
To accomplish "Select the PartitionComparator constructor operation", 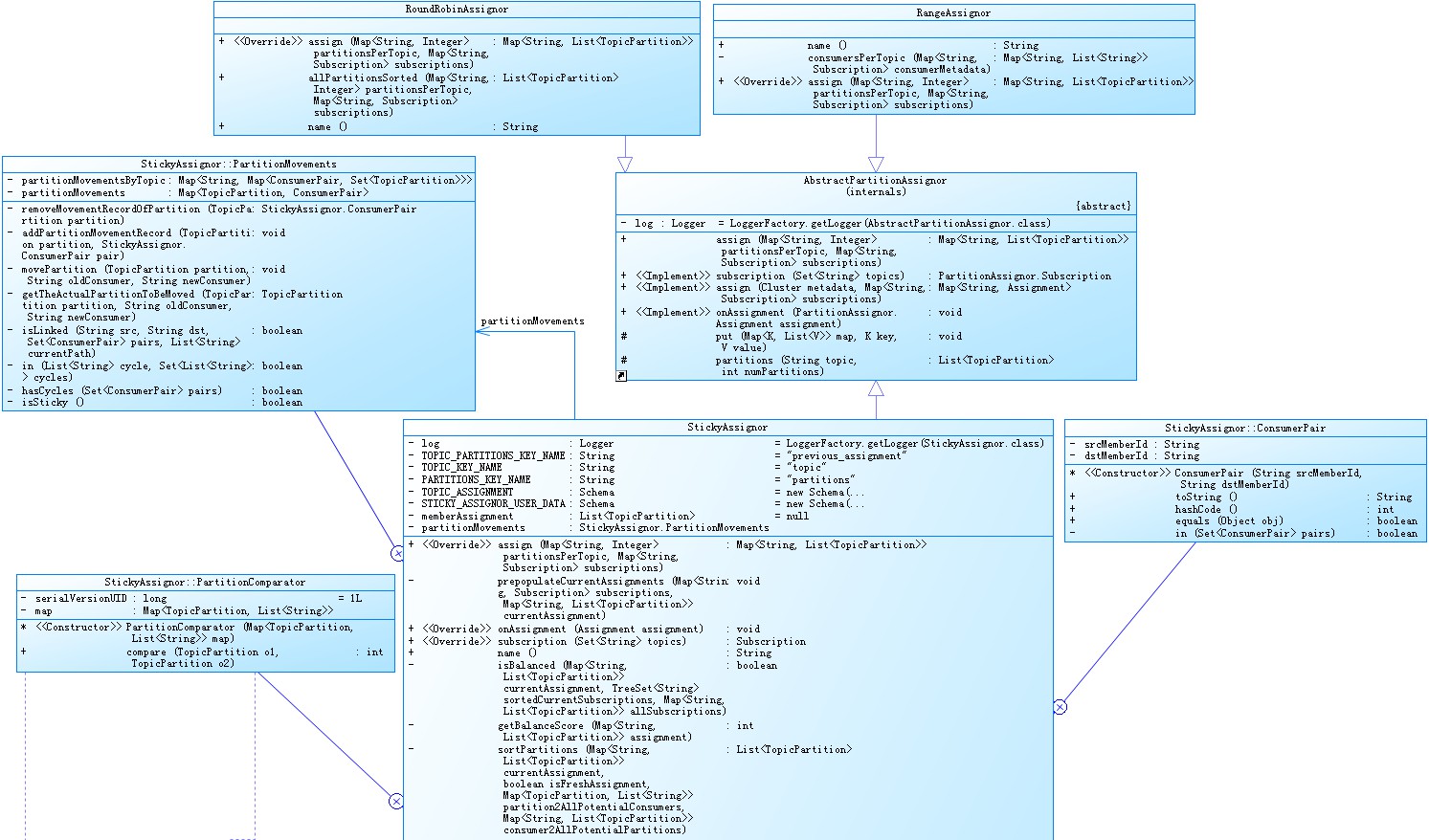I will click(x=187, y=632).
